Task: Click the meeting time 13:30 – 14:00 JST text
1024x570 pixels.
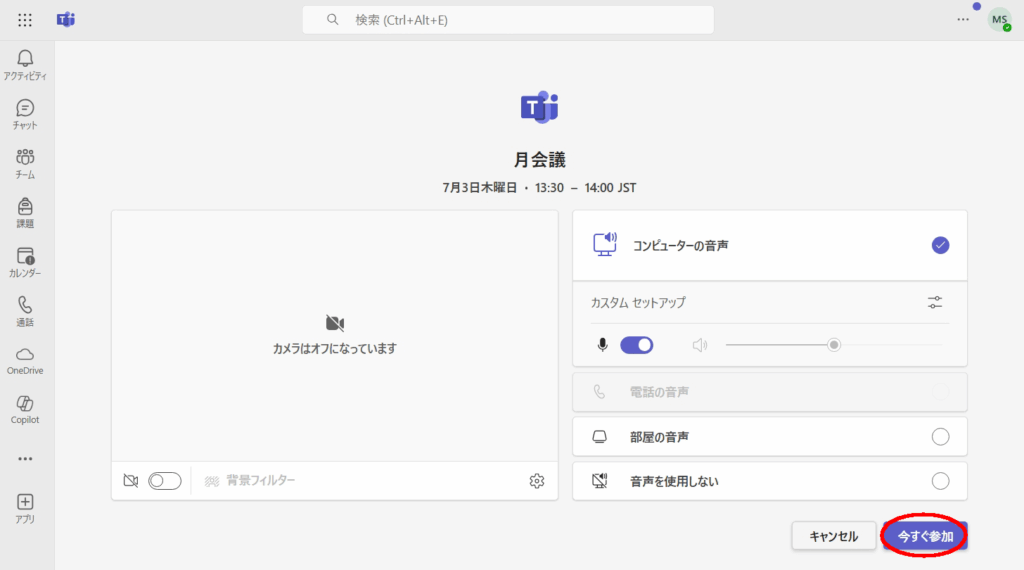Action: point(586,188)
